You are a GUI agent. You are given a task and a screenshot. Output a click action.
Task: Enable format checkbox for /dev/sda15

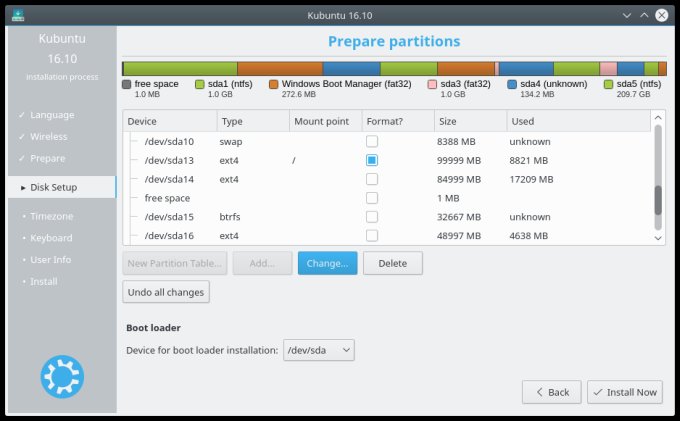pos(372,217)
